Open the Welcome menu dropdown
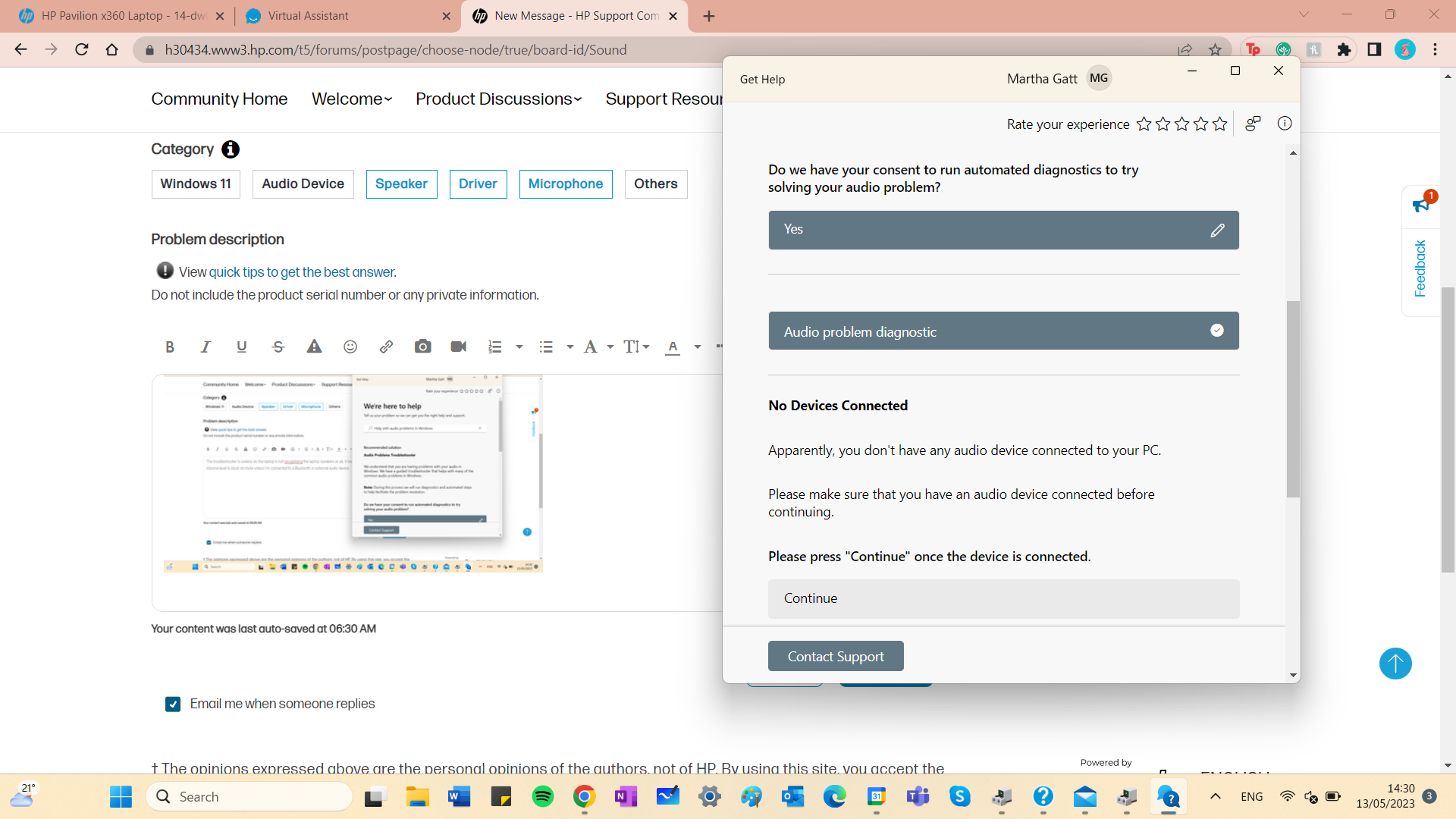This screenshot has height=819, width=1456. pyautogui.click(x=352, y=99)
